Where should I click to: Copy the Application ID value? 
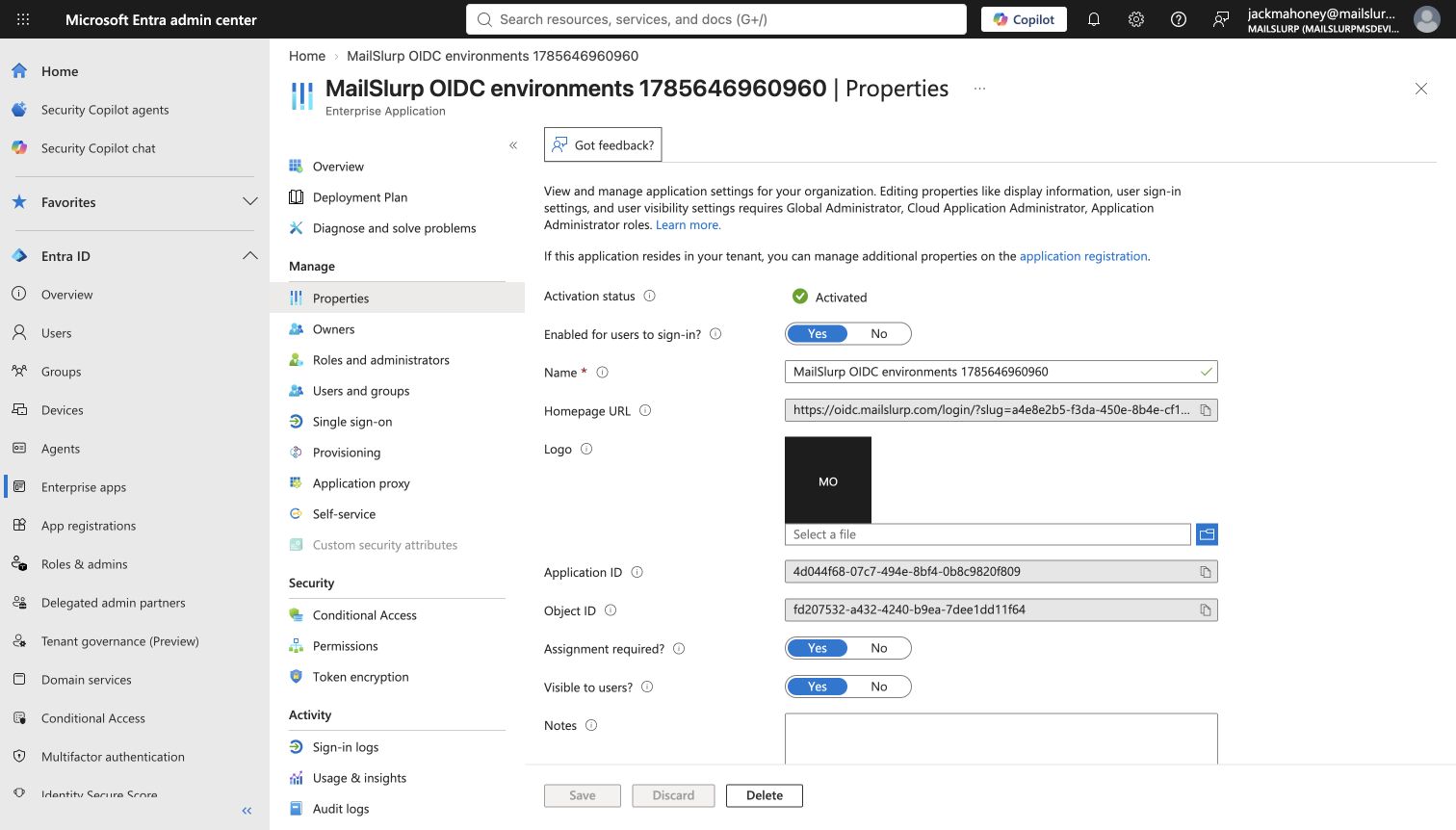[1205, 572]
